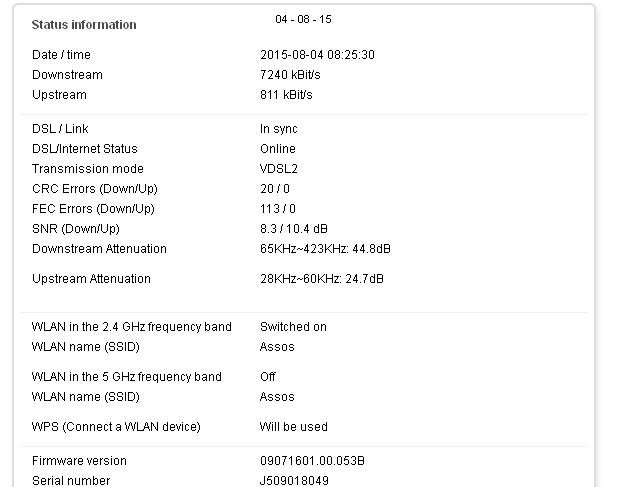The width and height of the screenshot is (642, 487).
Task: Select the firmware version 09071601.00.053B
Action: pos(312,461)
